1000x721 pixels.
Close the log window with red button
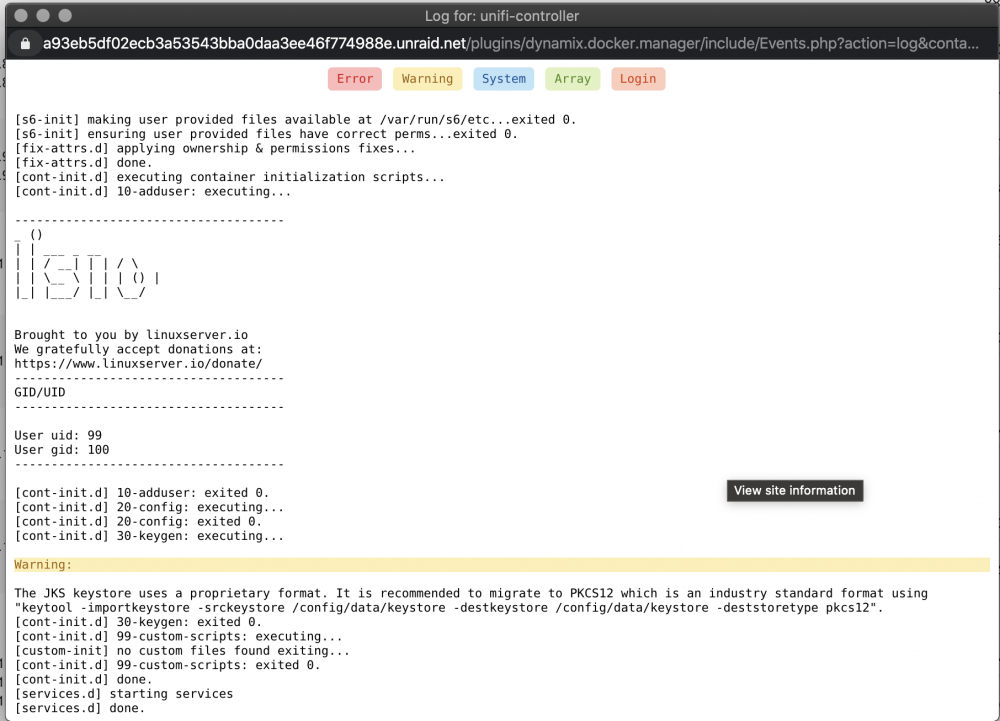(21, 15)
